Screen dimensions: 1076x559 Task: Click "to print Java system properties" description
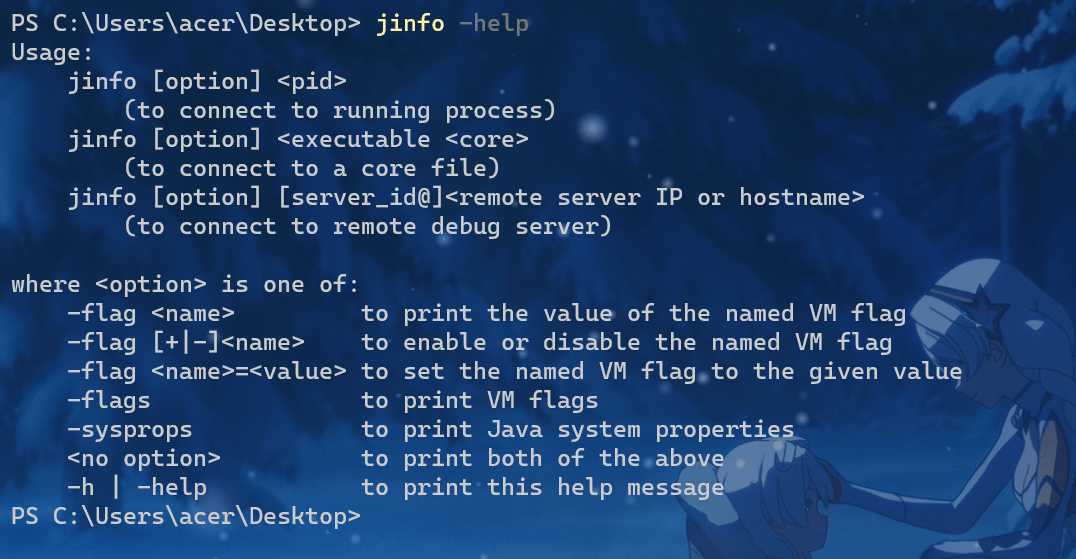577,430
